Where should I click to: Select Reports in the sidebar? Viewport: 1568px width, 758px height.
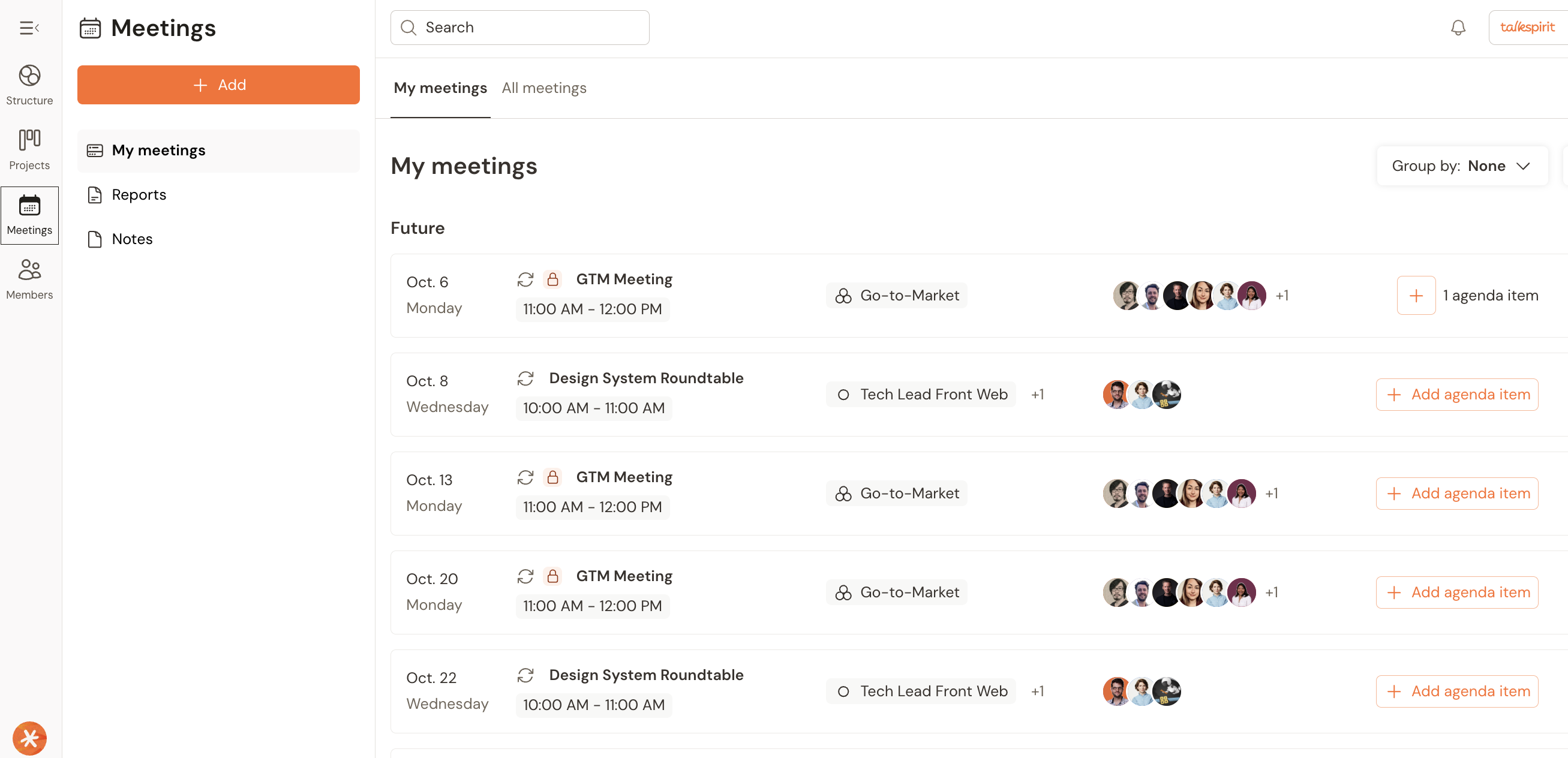(139, 195)
